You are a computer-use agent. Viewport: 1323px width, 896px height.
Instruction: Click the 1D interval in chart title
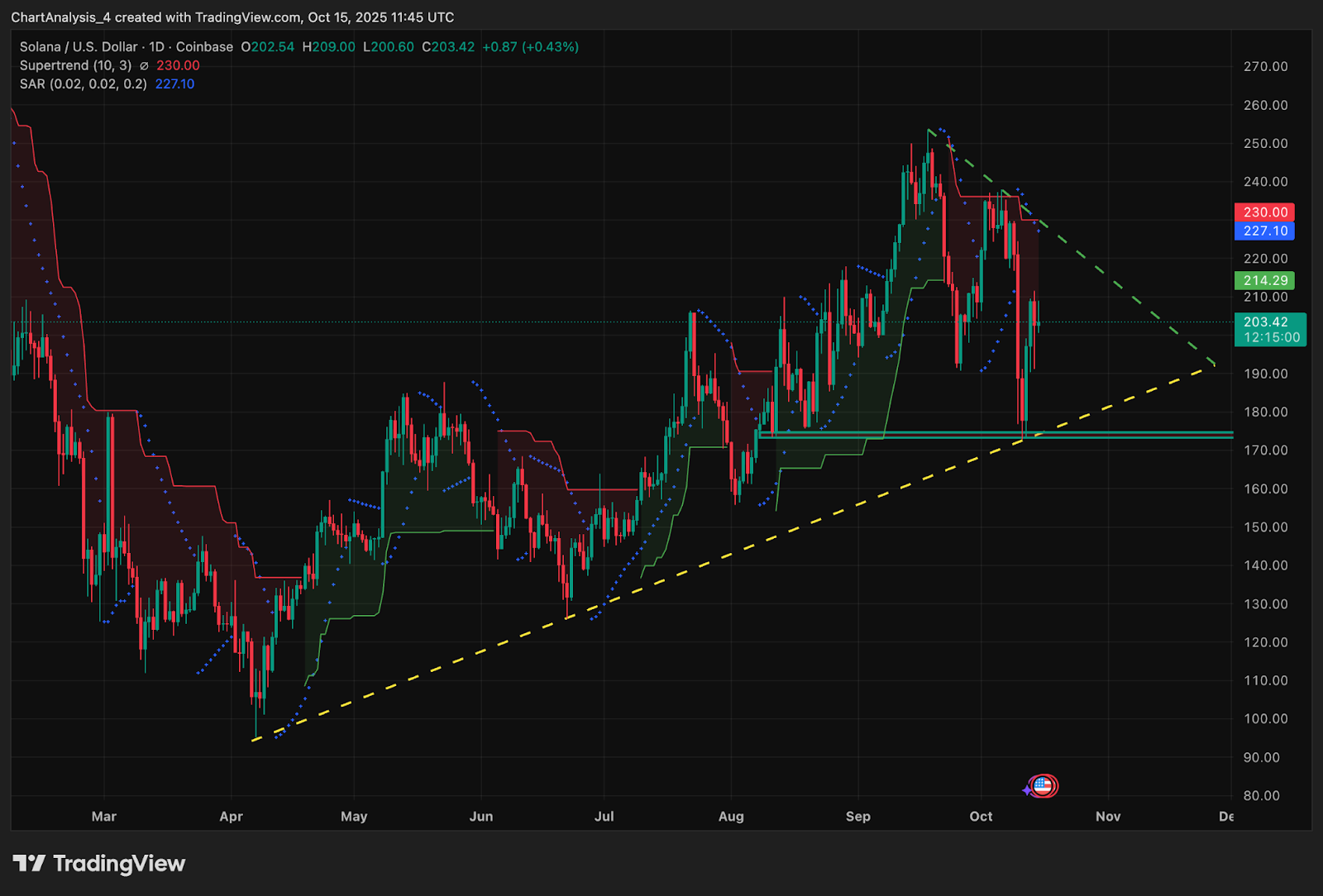click(x=156, y=47)
